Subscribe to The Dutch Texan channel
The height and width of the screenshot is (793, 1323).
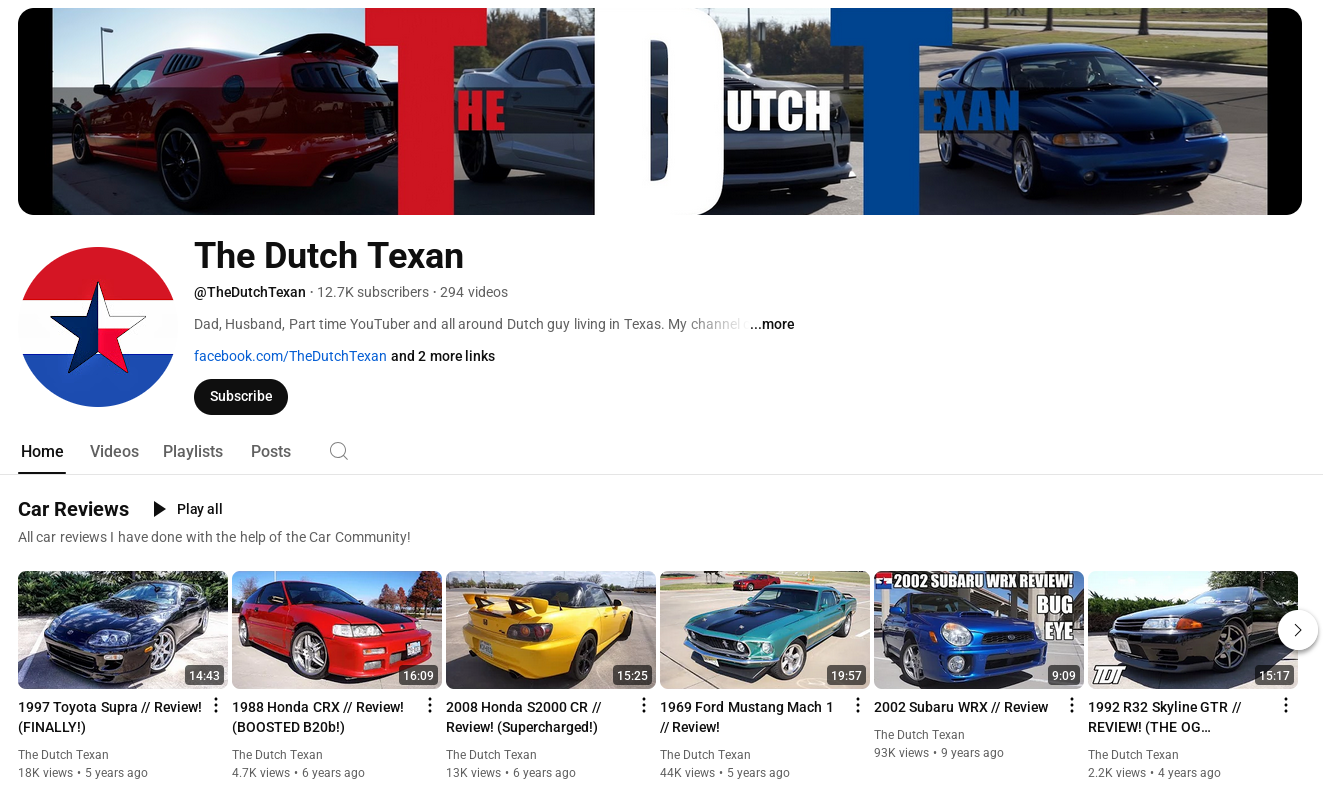pyautogui.click(x=241, y=396)
